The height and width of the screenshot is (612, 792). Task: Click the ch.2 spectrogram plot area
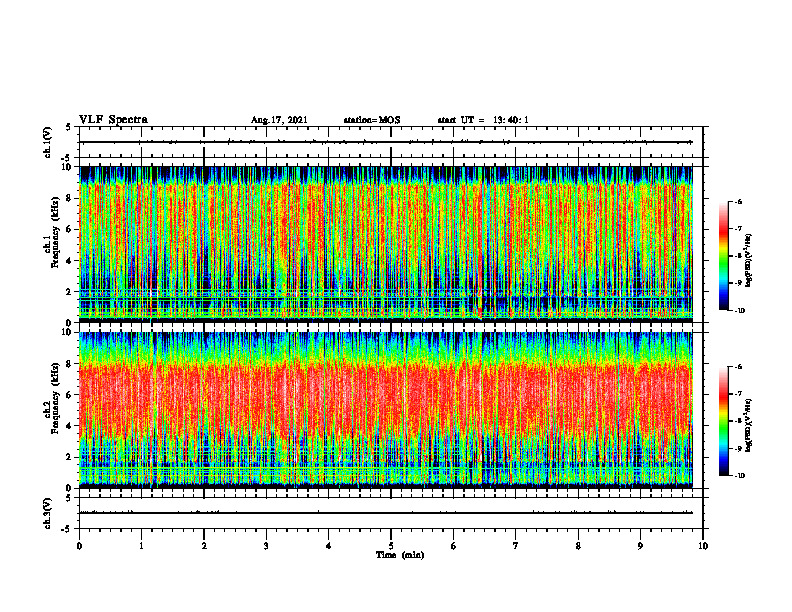(386, 410)
